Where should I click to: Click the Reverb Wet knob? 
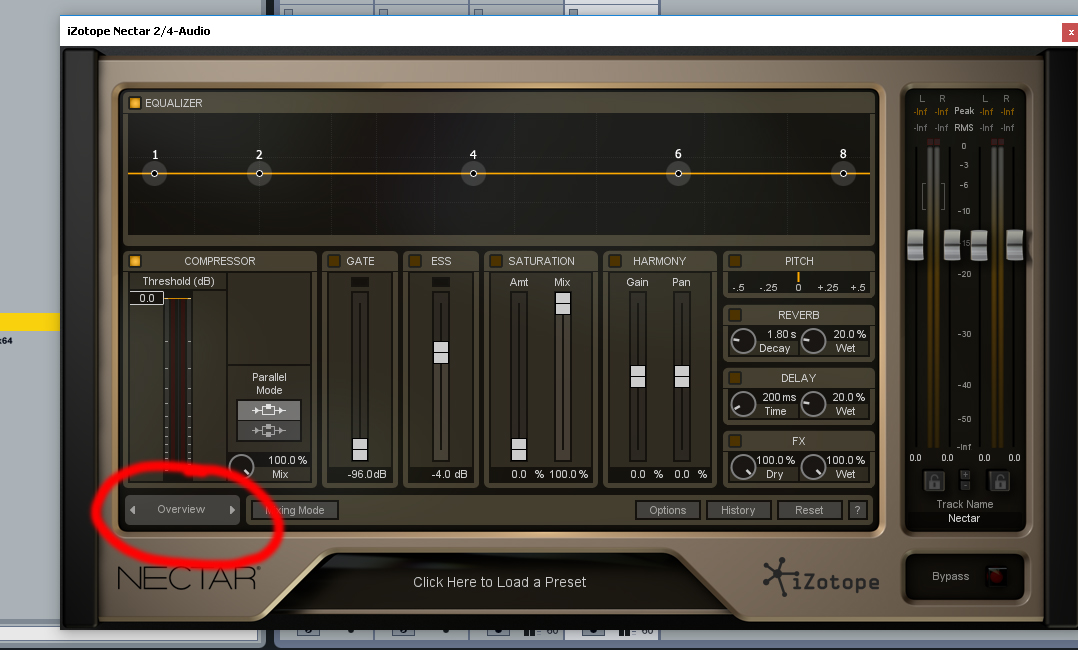(813, 341)
